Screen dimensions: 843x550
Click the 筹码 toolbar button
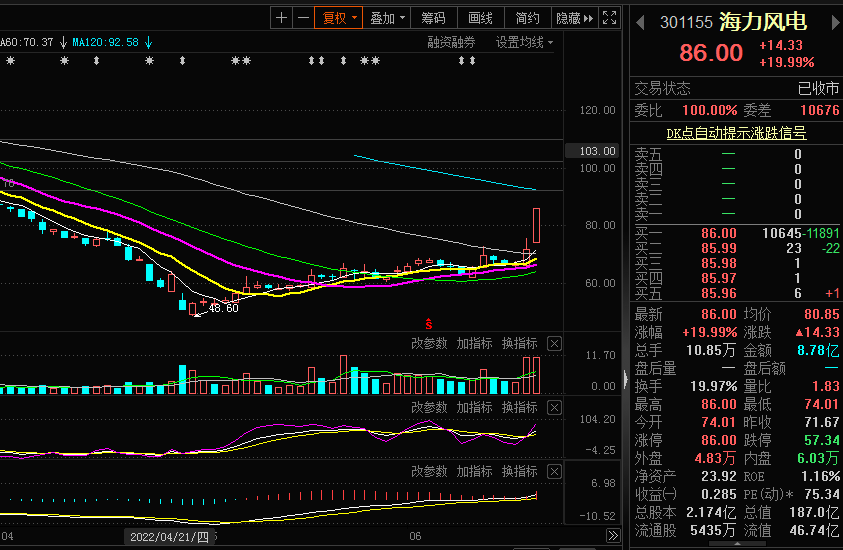point(433,18)
